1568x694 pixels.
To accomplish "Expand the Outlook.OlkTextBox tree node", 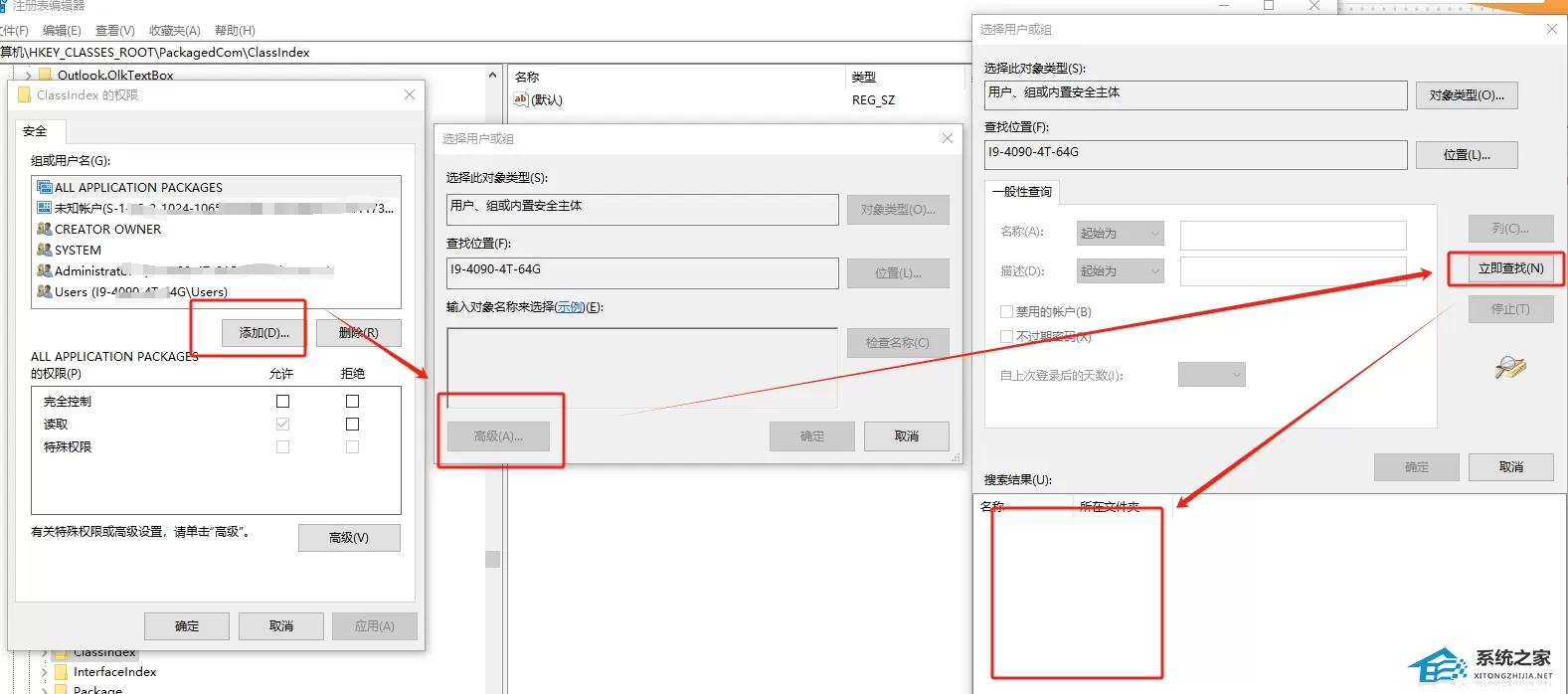I will tap(28, 76).
